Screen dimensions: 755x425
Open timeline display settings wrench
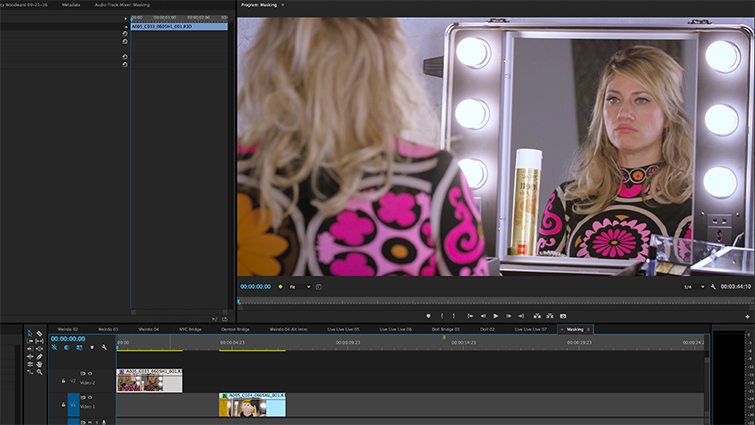(104, 347)
